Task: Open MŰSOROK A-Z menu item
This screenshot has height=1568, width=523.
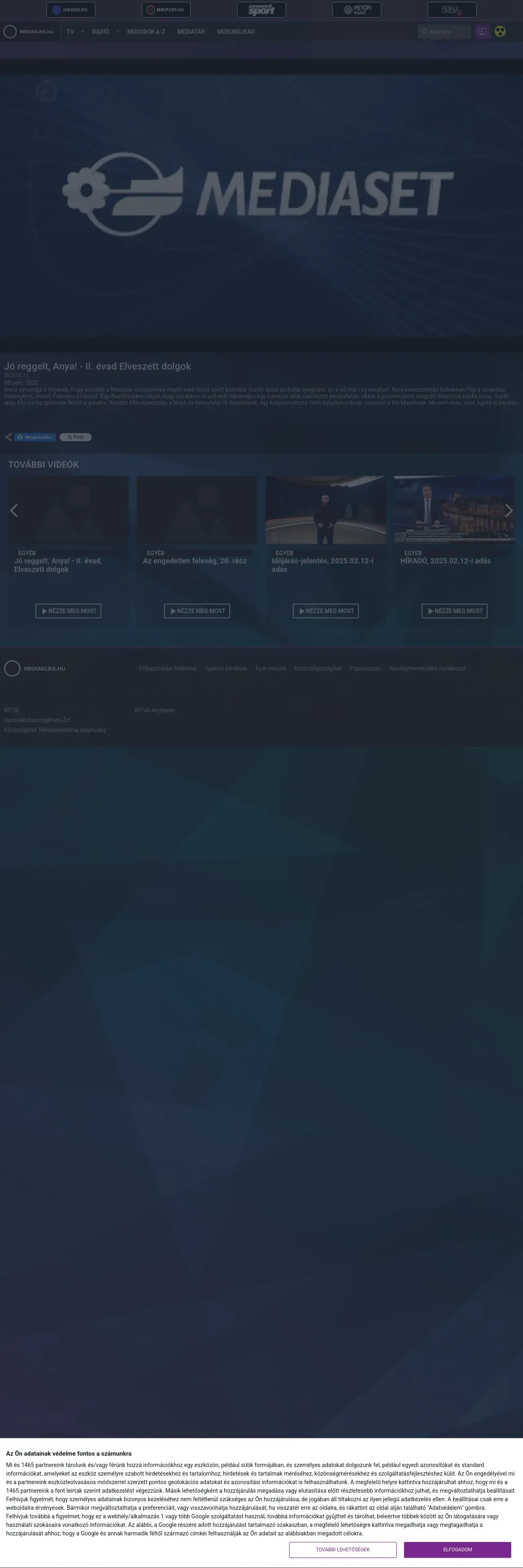Action: click(x=146, y=32)
